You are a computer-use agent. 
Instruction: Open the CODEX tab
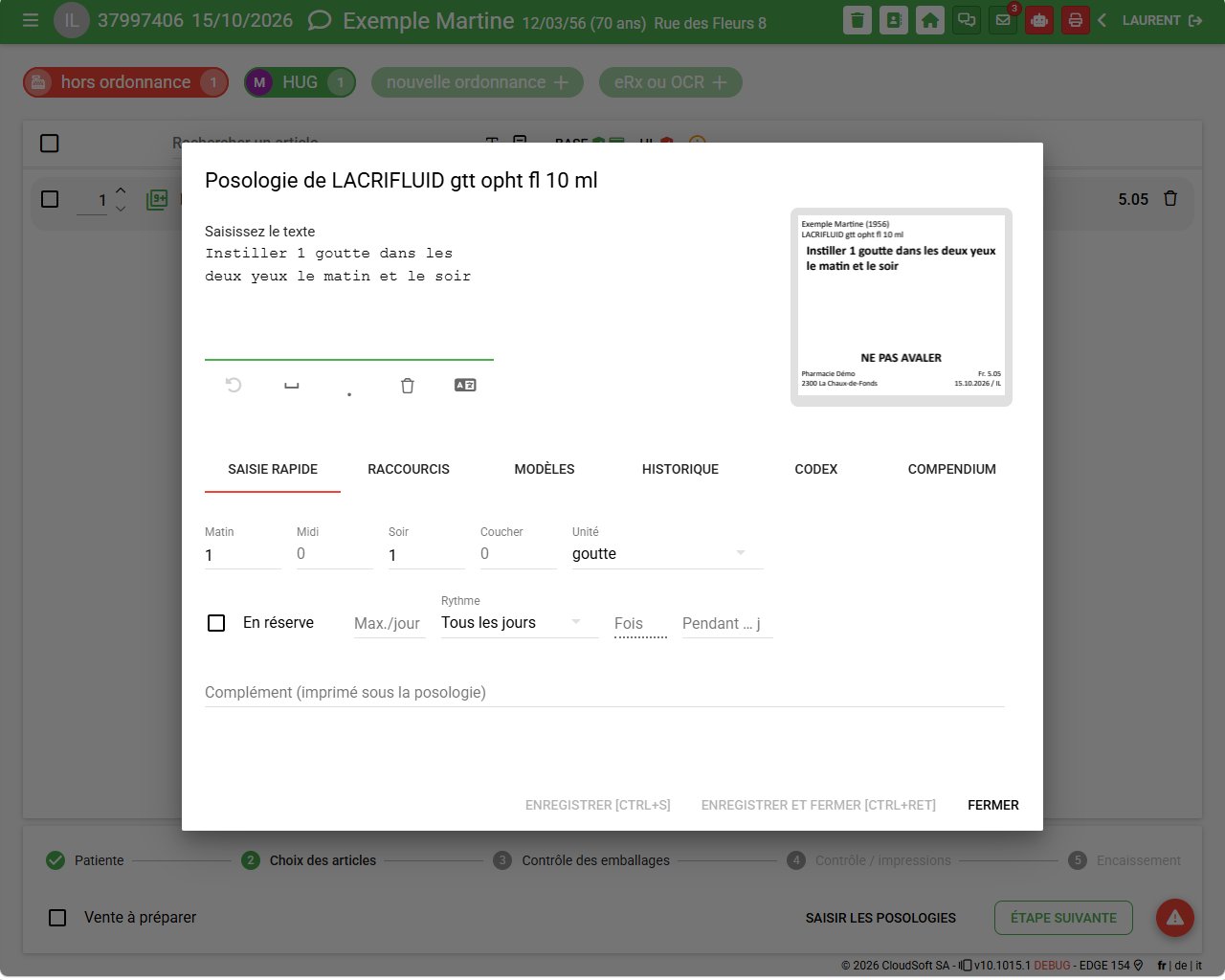tap(816, 469)
